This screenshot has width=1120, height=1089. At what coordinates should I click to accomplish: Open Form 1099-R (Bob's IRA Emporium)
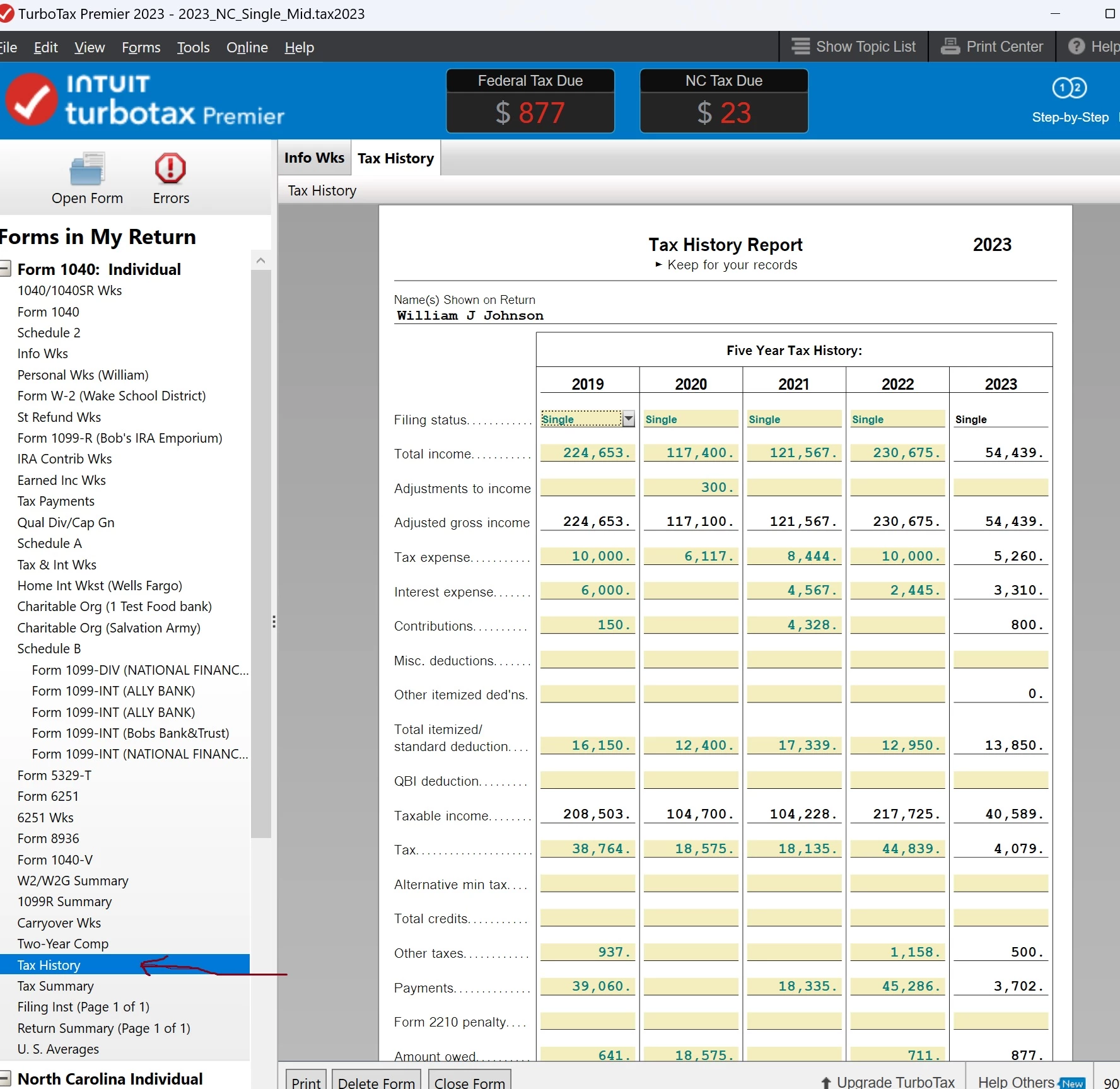[x=120, y=438]
